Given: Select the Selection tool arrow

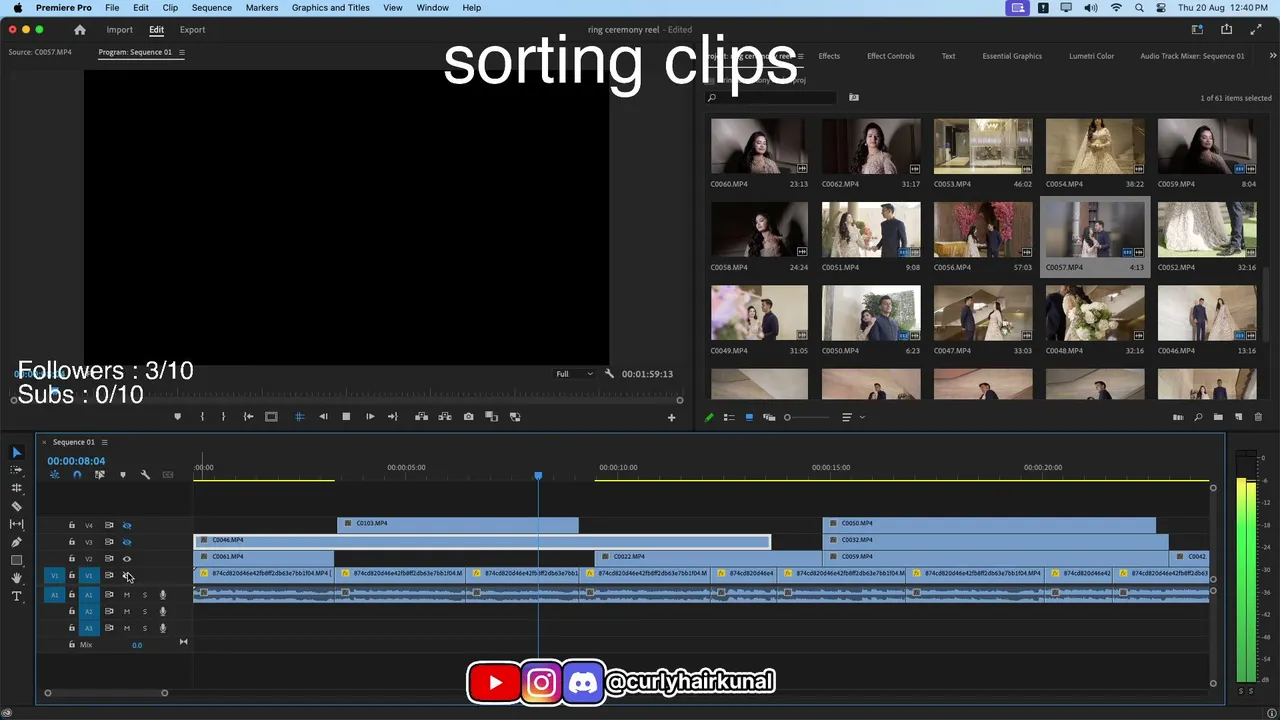Looking at the screenshot, I should 16,452.
